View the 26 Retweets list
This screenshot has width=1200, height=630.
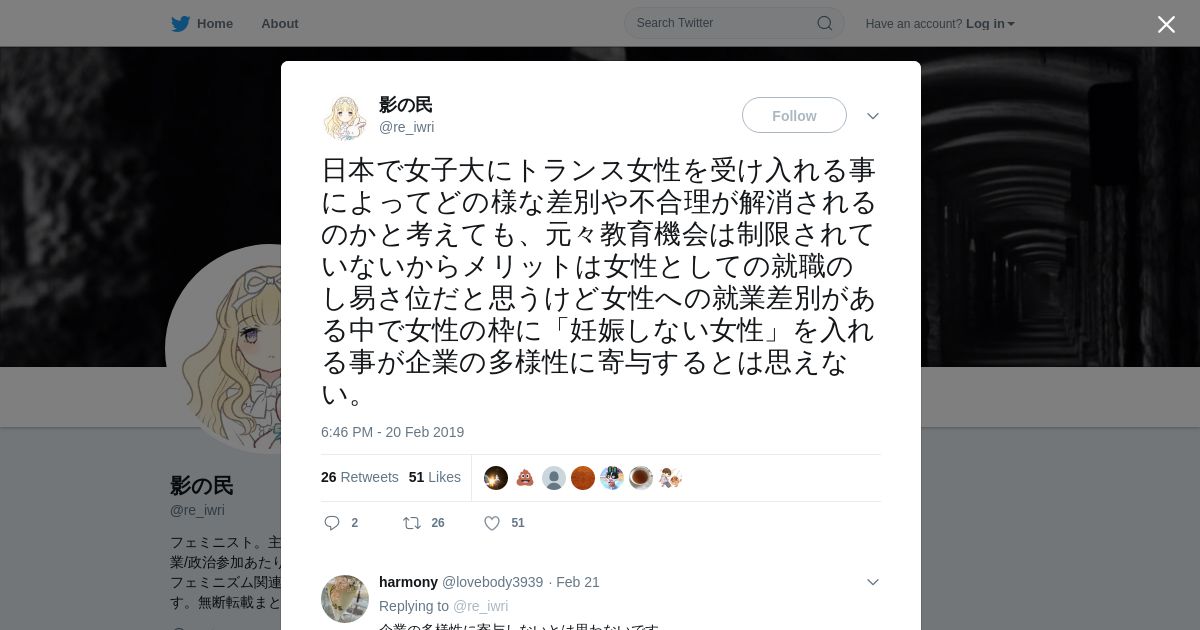pyautogui.click(x=360, y=477)
